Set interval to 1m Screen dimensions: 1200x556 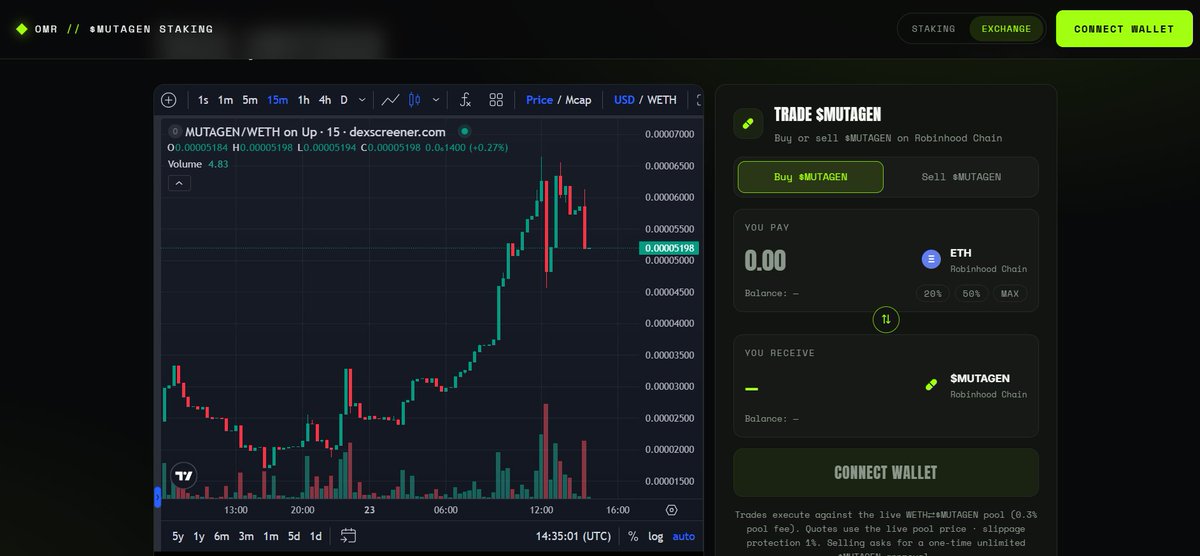225,100
